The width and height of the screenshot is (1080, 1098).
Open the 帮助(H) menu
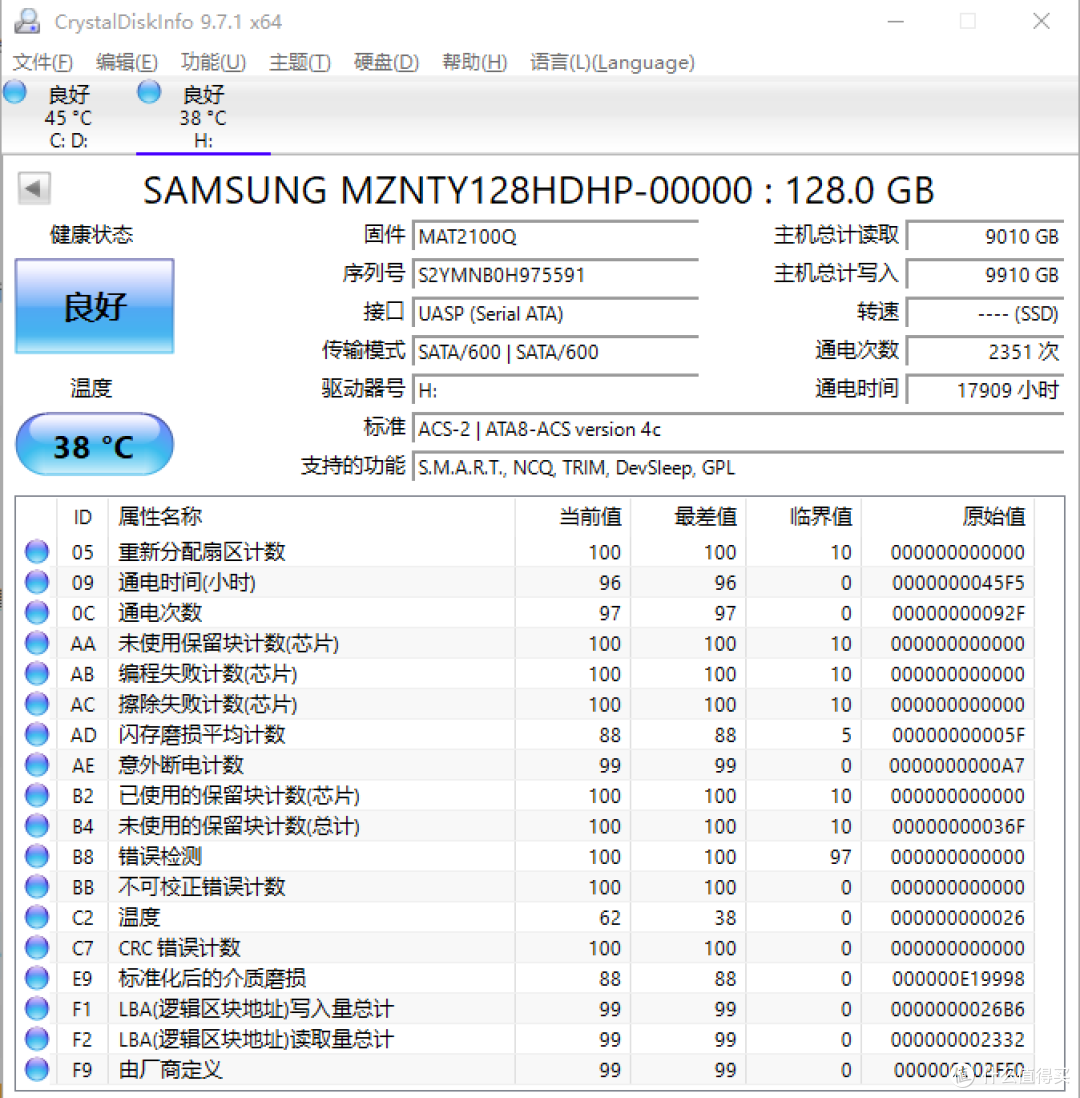click(474, 62)
